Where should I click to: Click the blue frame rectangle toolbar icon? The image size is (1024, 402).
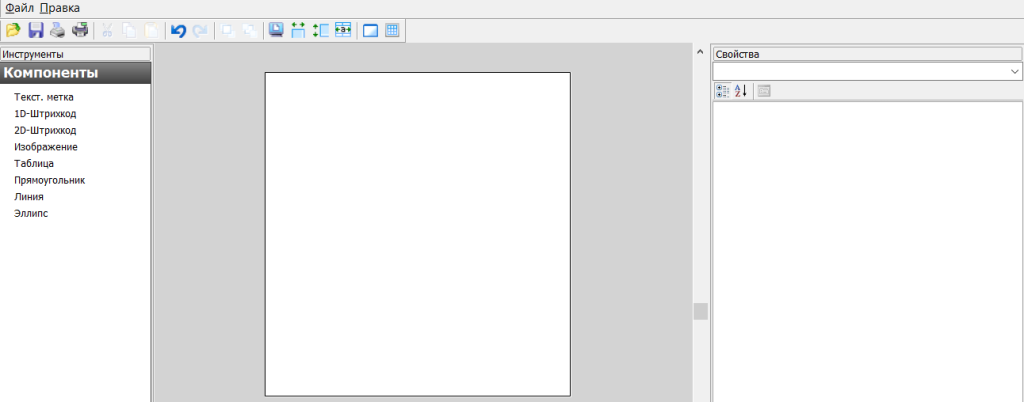pos(370,31)
